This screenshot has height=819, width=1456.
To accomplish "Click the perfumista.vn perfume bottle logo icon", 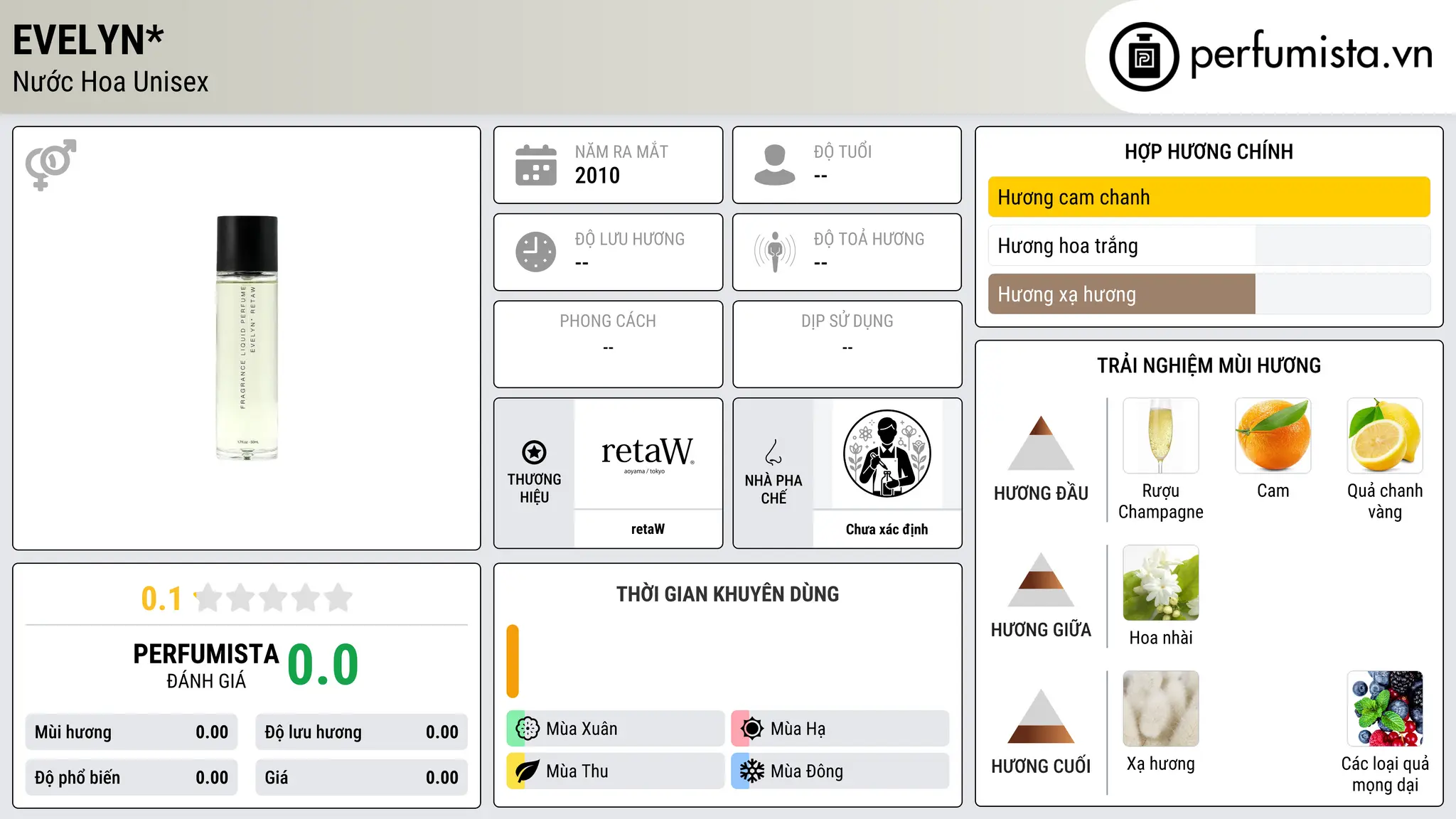I will [1144, 57].
